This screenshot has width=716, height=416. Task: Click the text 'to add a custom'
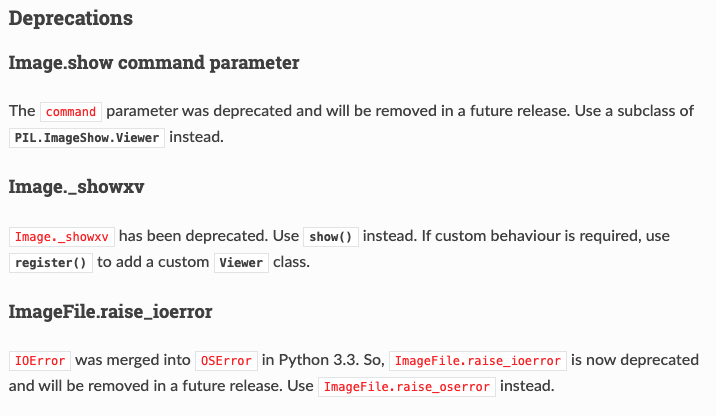[153, 262]
